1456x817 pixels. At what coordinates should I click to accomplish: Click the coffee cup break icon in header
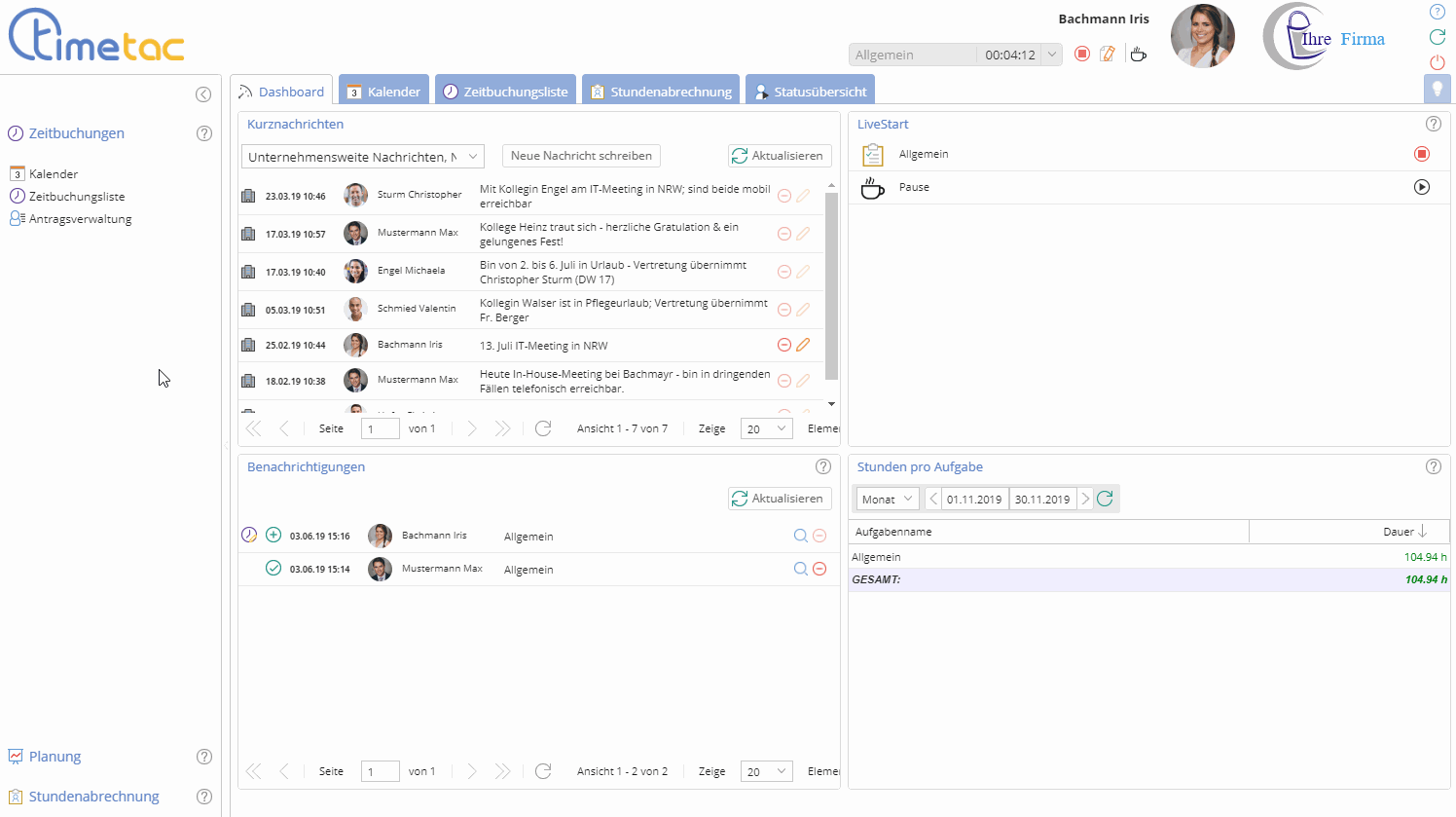tap(1138, 55)
